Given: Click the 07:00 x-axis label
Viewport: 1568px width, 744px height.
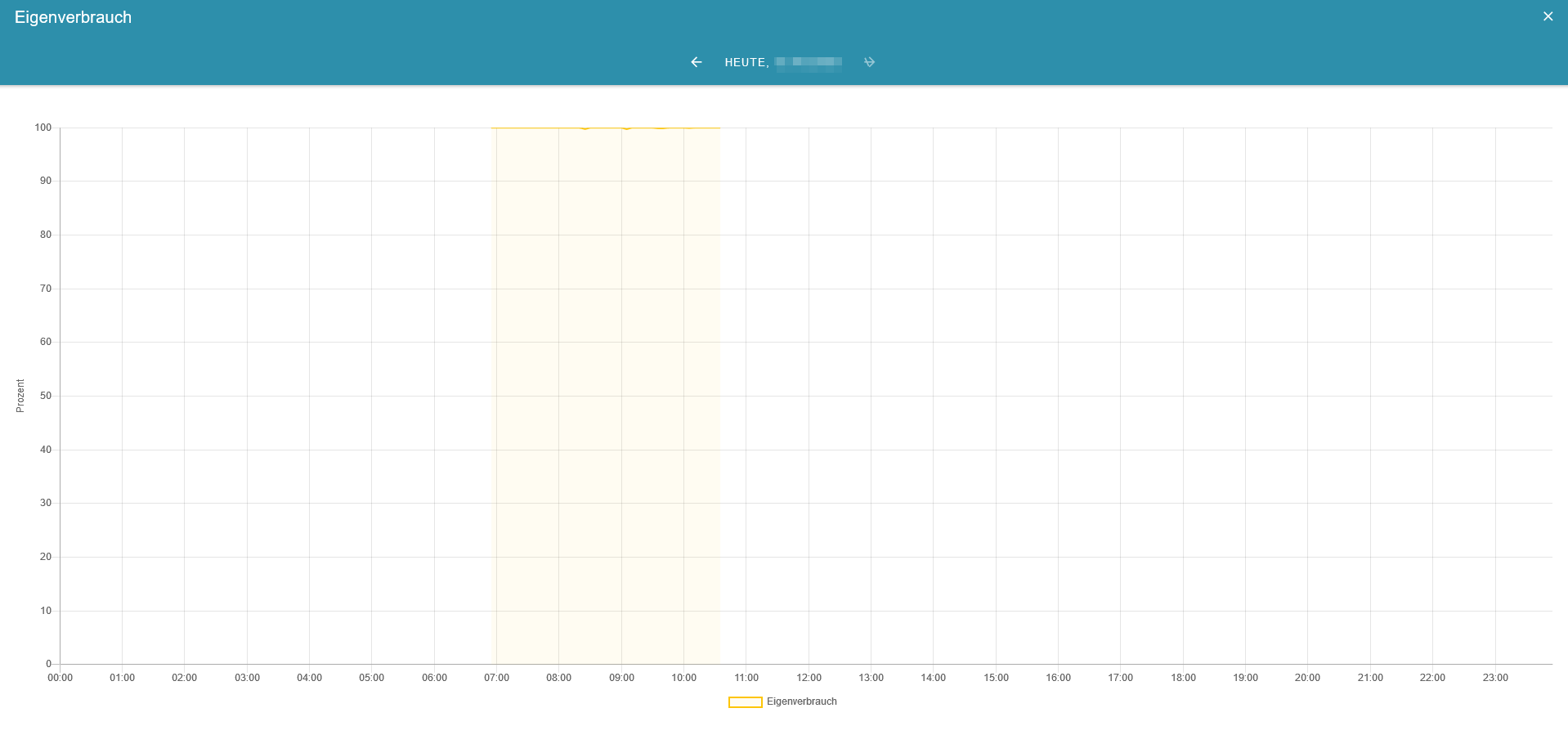Looking at the screenshot, I should [496, 678].
